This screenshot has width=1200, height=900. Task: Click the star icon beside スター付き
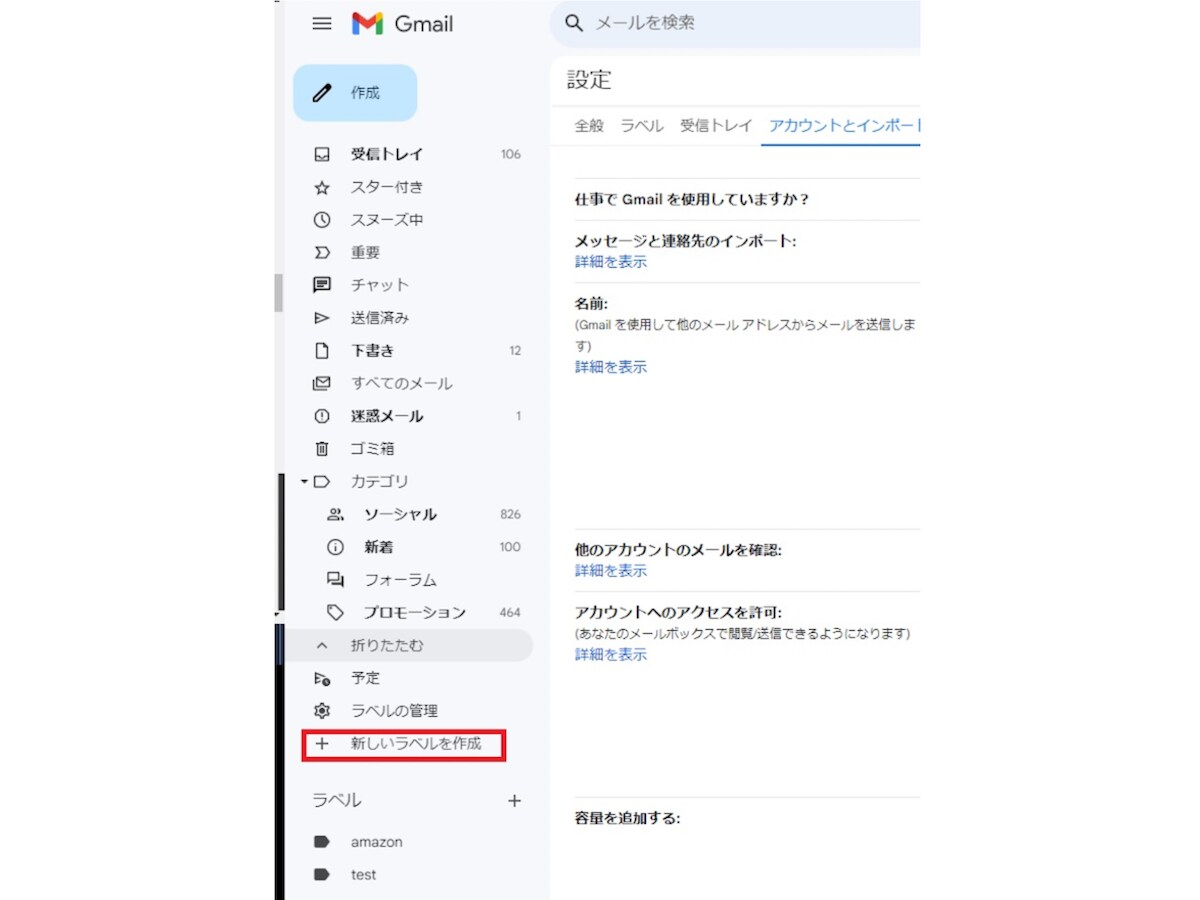coord(322,187)
